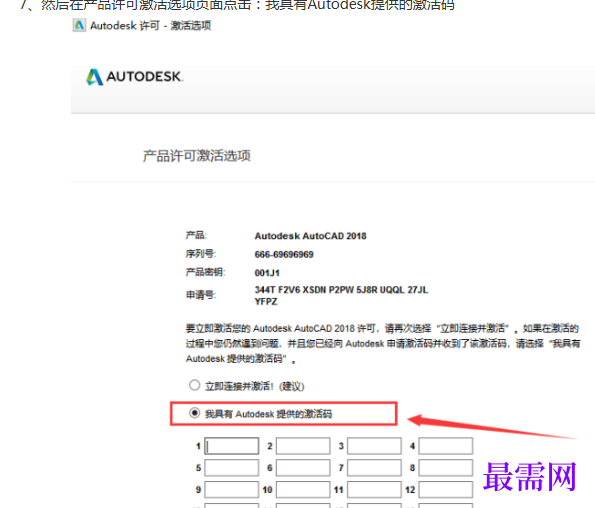Click the 产品许可激活选项 heading

[x=197, y=156]
